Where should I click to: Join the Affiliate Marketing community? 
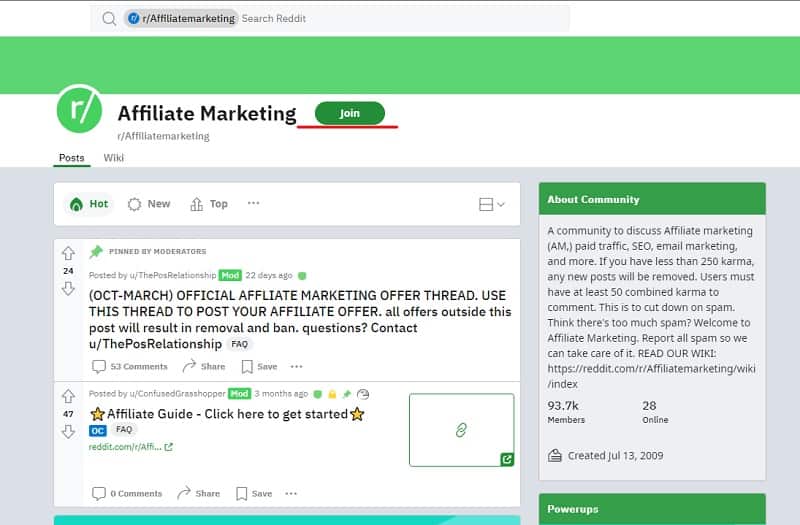(x=349, y=113)
